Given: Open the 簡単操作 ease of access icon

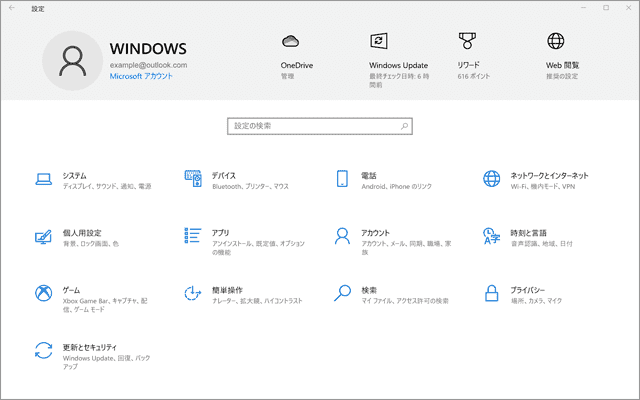Looking at the screenshot, I should pos(193,293).
